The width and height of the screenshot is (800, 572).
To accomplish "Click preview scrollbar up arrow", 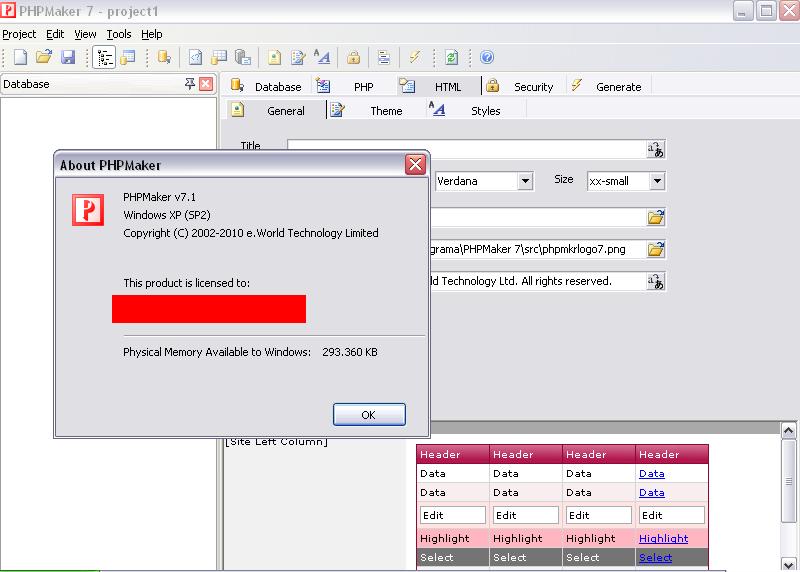I will click(788, 431).
